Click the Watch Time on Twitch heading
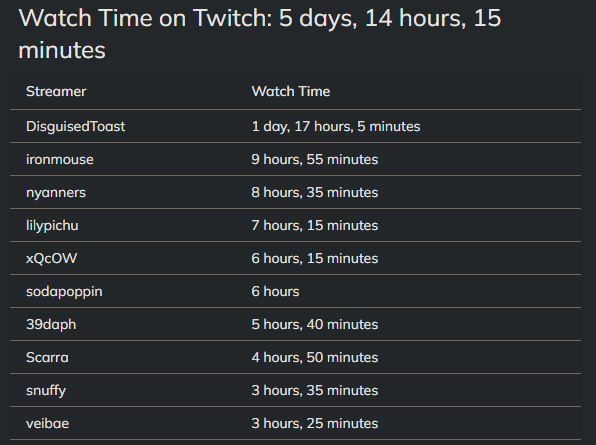596x445 pixels. pos(260,34)
